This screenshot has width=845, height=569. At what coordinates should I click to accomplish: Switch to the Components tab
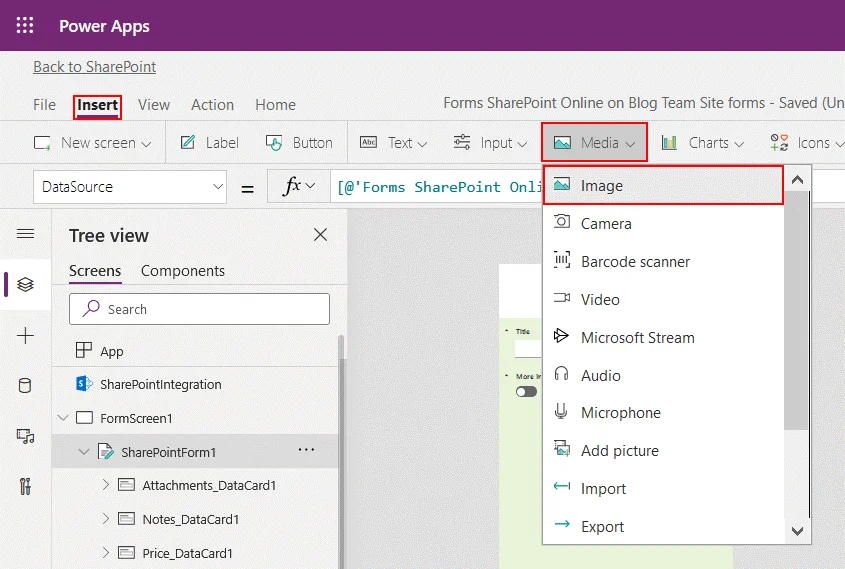[x=182, y=271]
